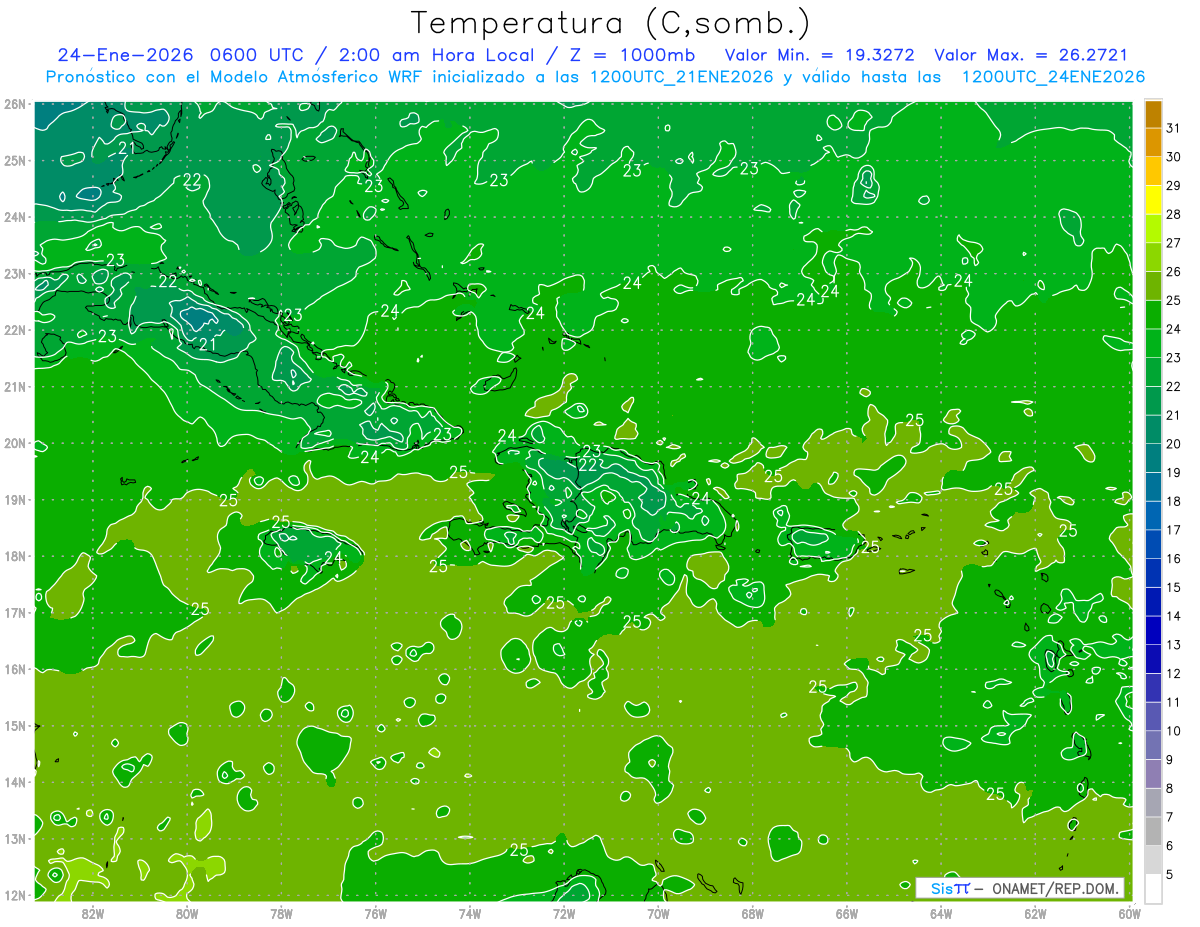Click the 28 label on the color scale
The width and height of the screenshot is (1200, 927).
(1173, 214)
